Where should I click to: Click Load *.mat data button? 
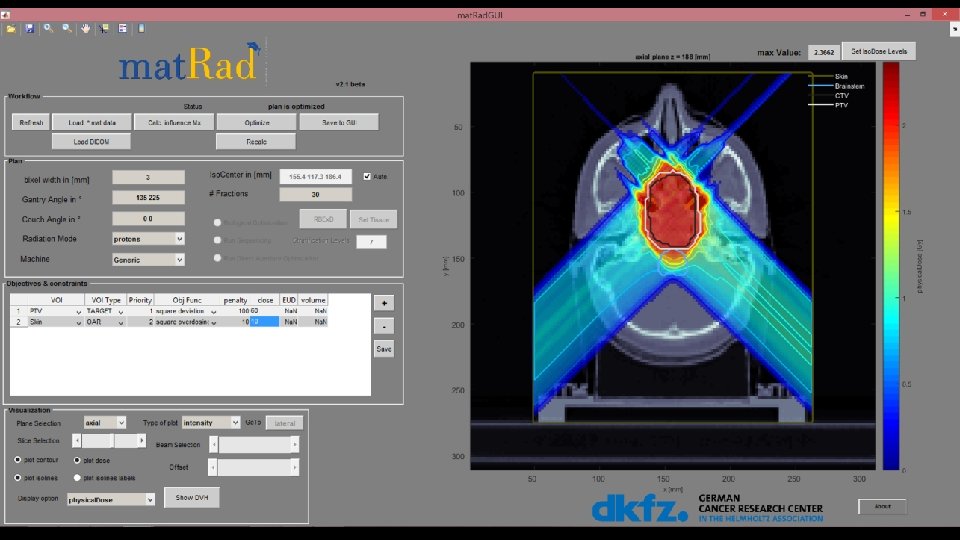[x=92, y=122]
